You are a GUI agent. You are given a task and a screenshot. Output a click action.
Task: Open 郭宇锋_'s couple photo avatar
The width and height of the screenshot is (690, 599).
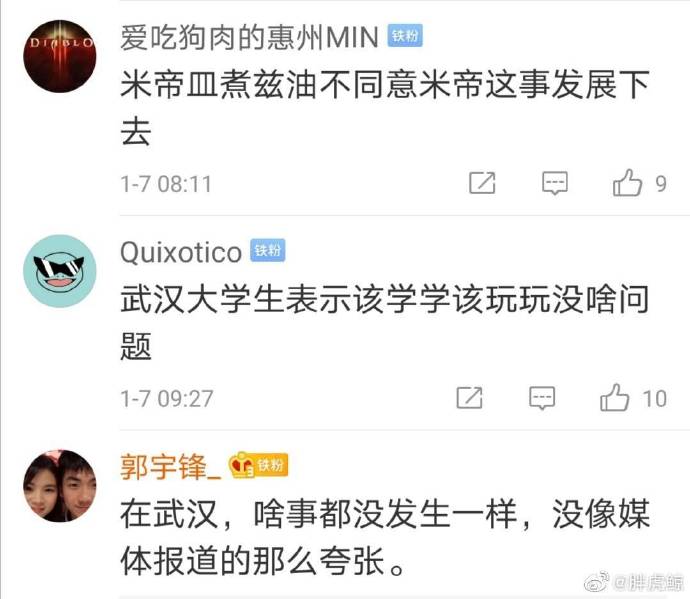click(59, 485)
